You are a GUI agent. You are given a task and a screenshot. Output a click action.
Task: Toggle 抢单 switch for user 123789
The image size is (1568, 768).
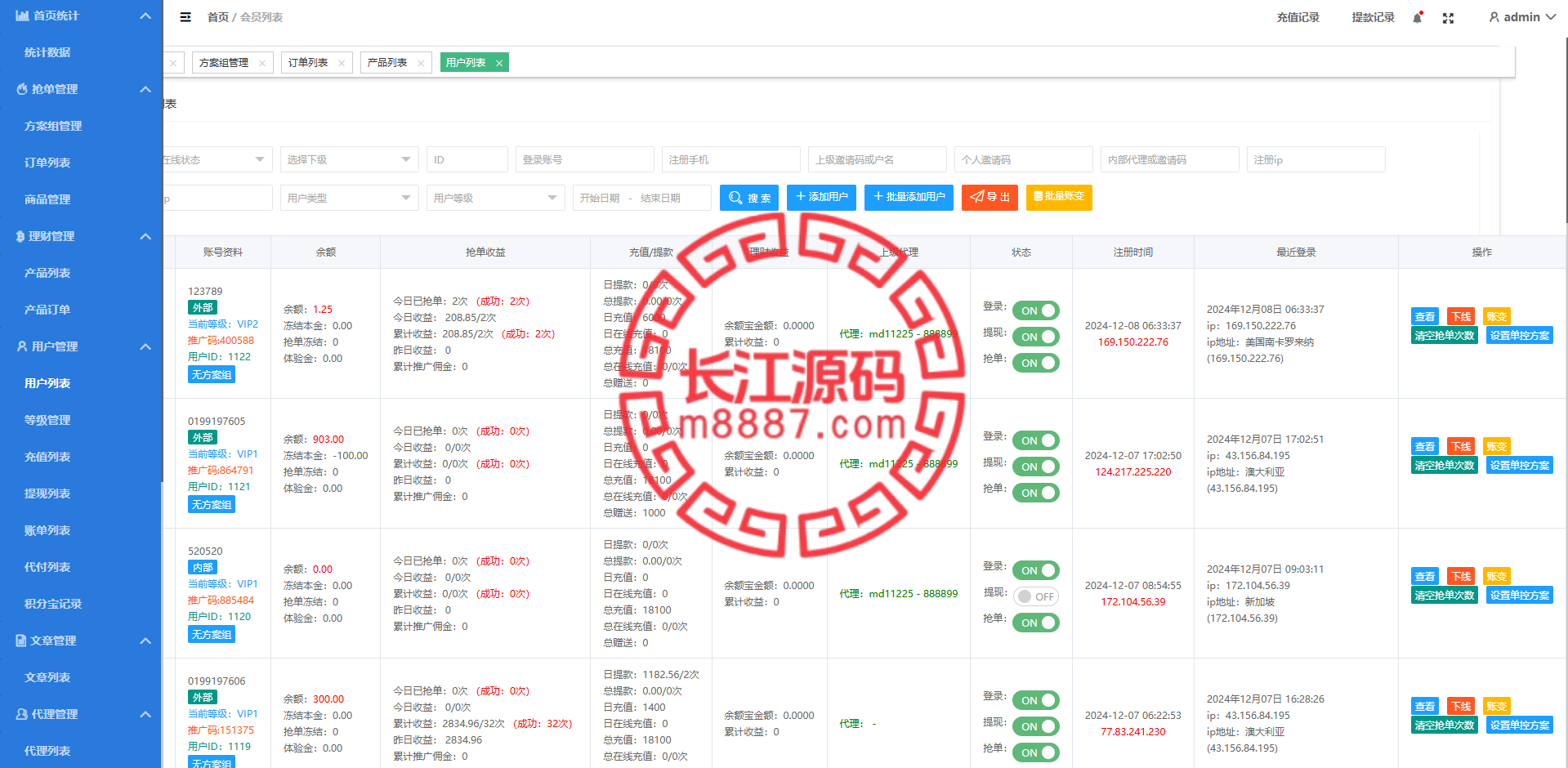point(1035,363)
